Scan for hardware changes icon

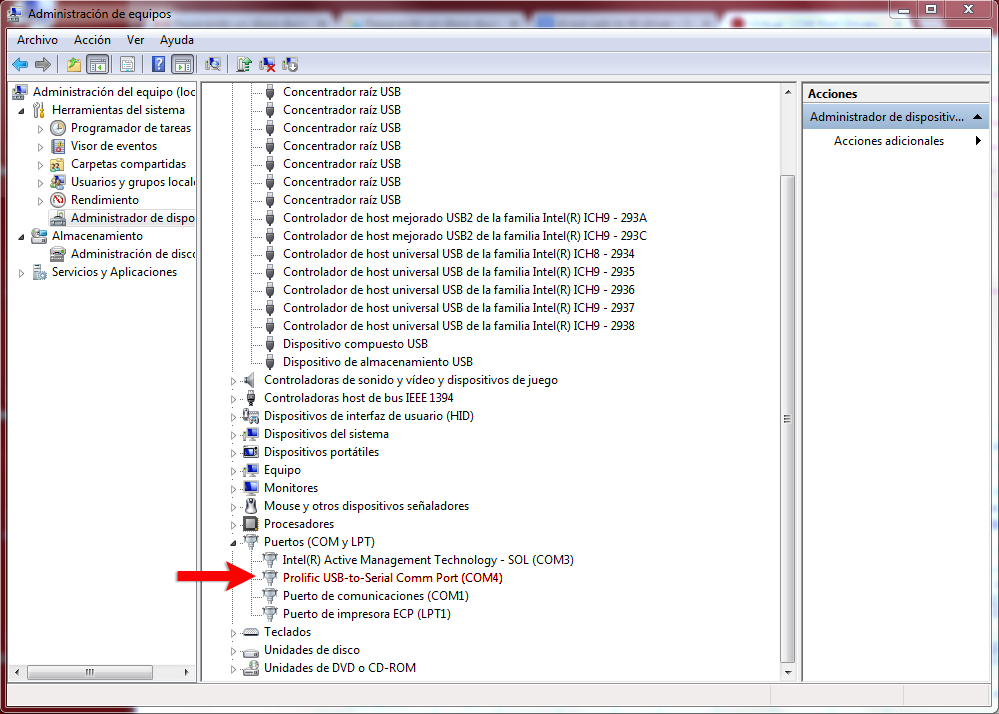tap(213, 65)
